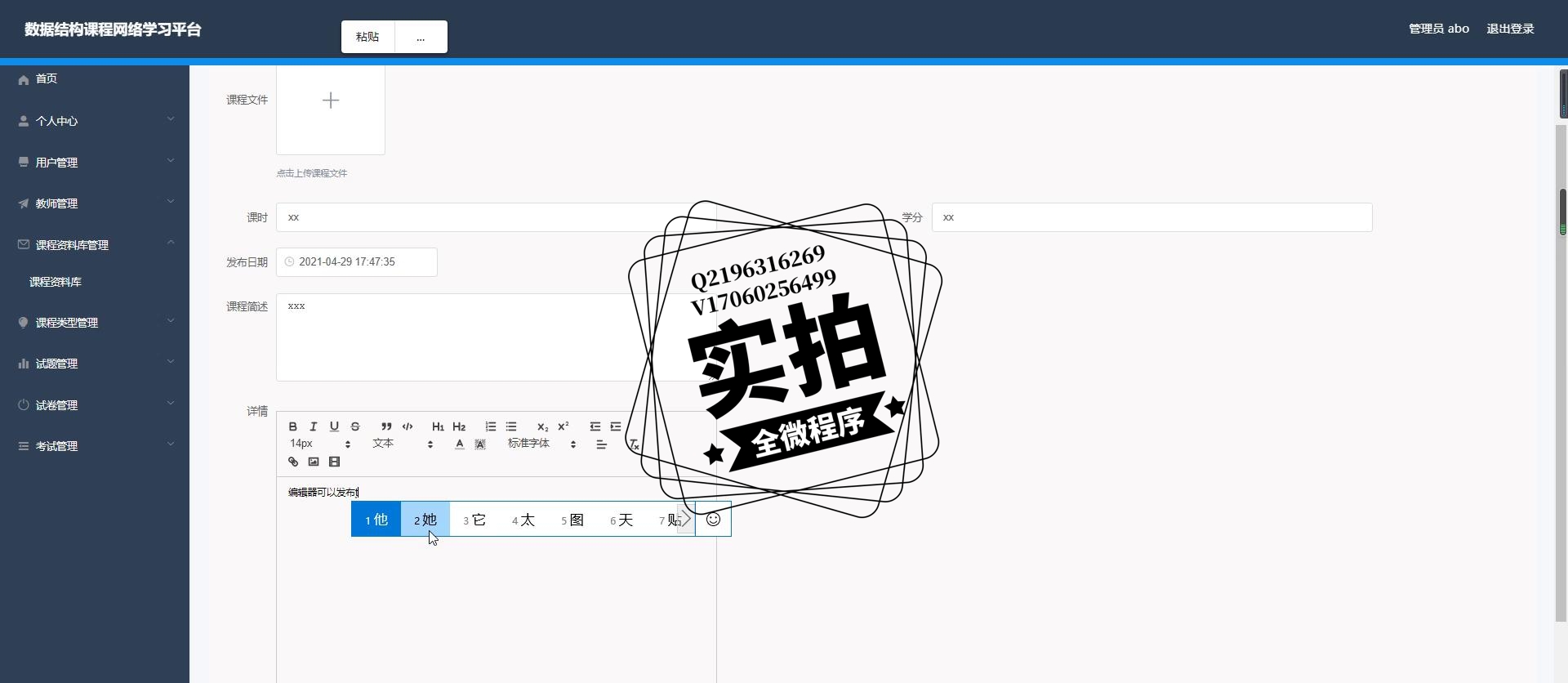Open the ... more options button

pos(421,37)
